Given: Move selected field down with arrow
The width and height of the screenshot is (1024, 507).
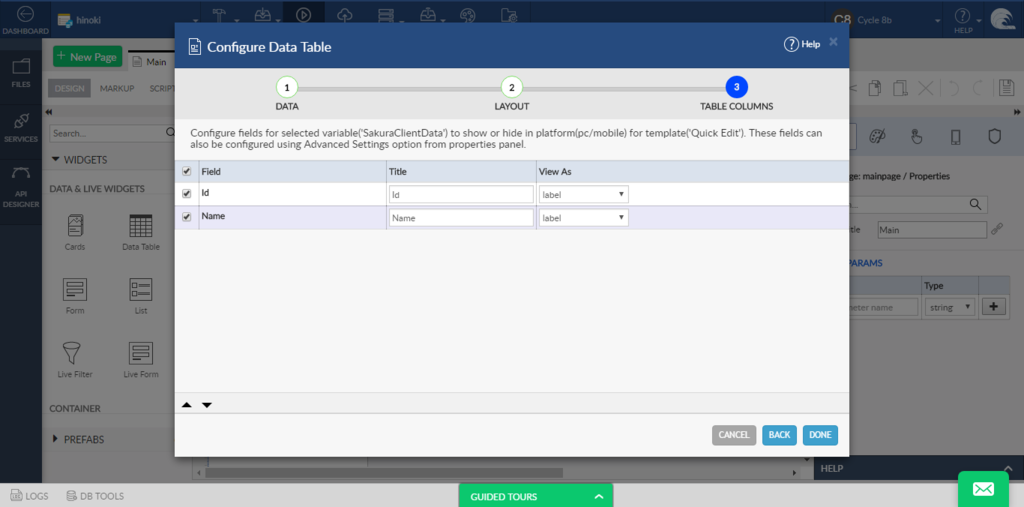Looking at the screenshot, I should pos(207,405).
